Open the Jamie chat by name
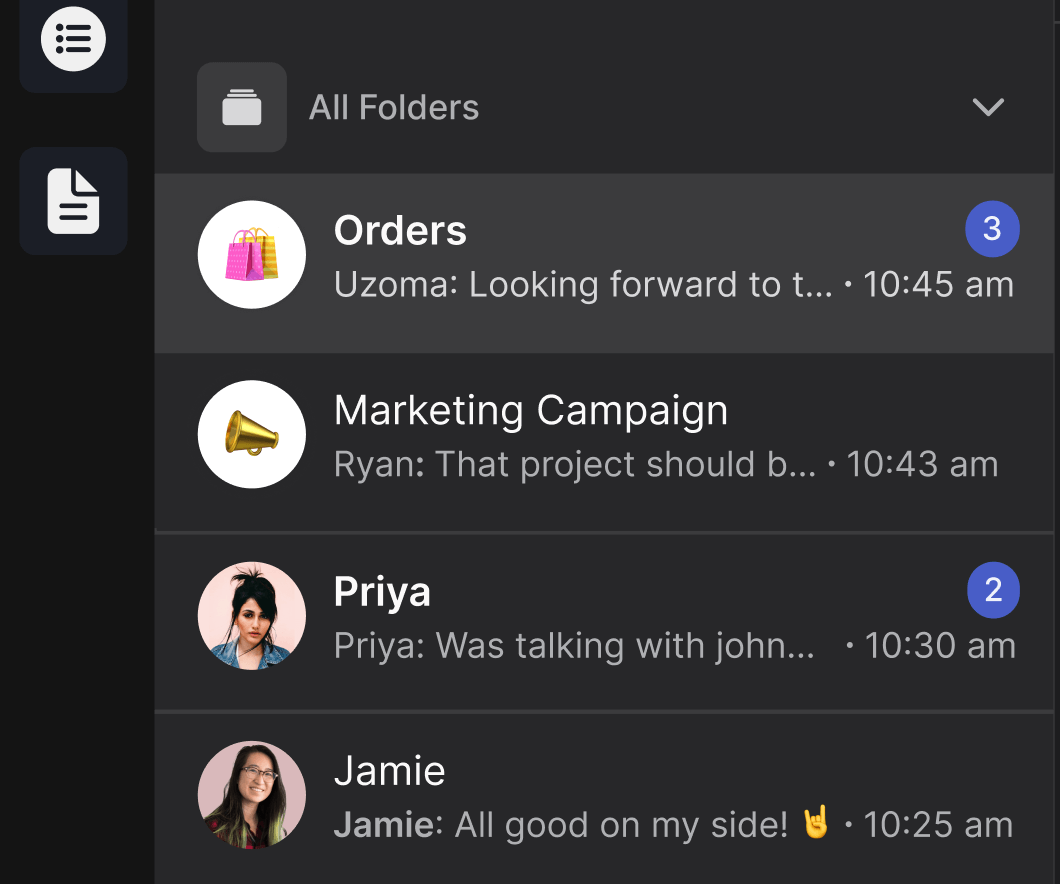The width and height of the screenshot is (1060, 884). [x=389, y=771]
